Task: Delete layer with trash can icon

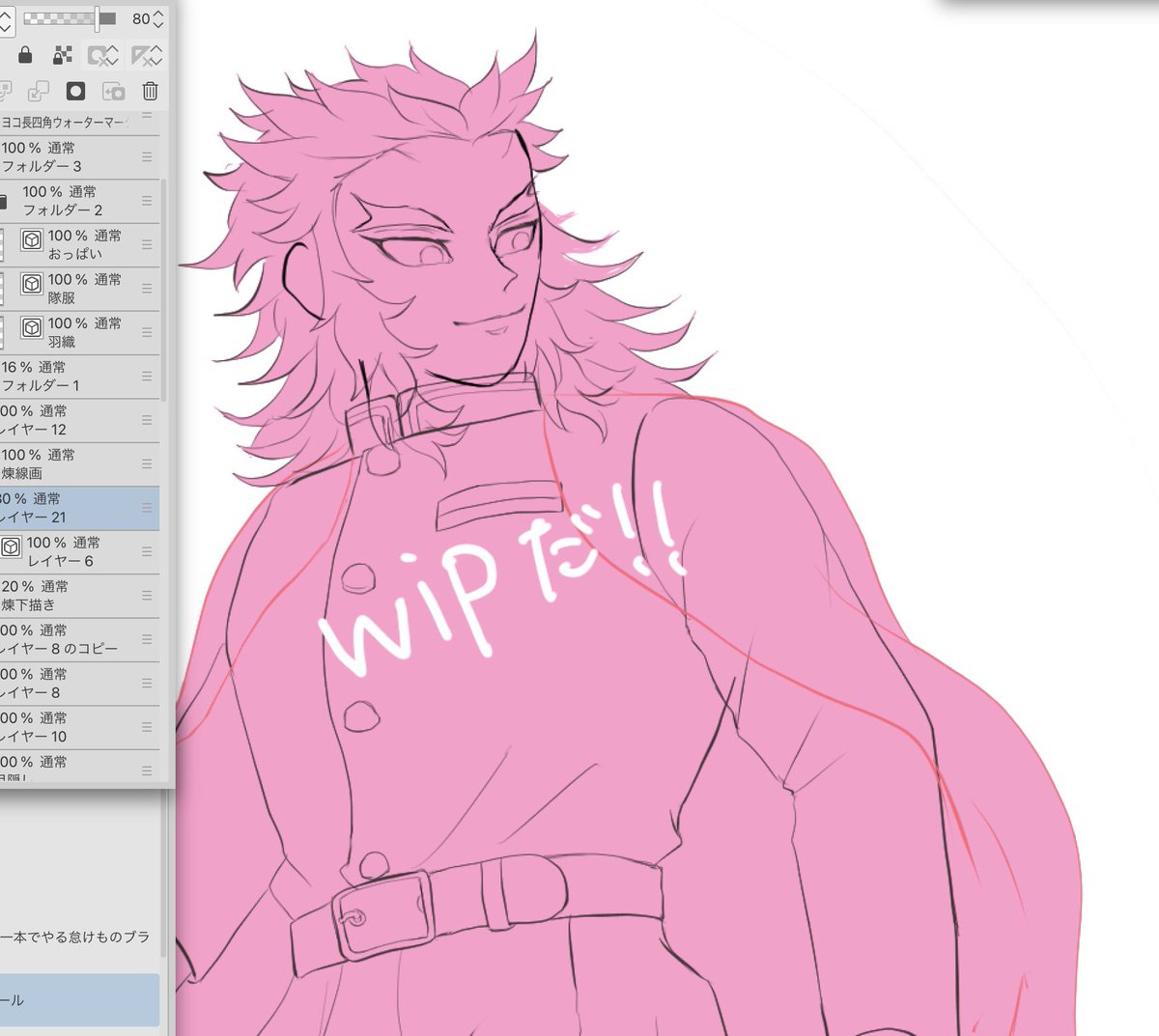Action: tap(150, 91)
